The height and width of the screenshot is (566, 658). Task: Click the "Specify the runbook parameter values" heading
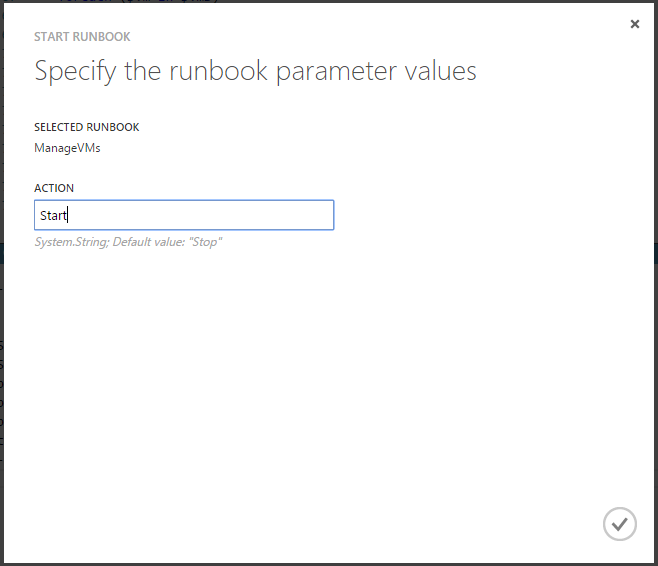pos(255,71)
